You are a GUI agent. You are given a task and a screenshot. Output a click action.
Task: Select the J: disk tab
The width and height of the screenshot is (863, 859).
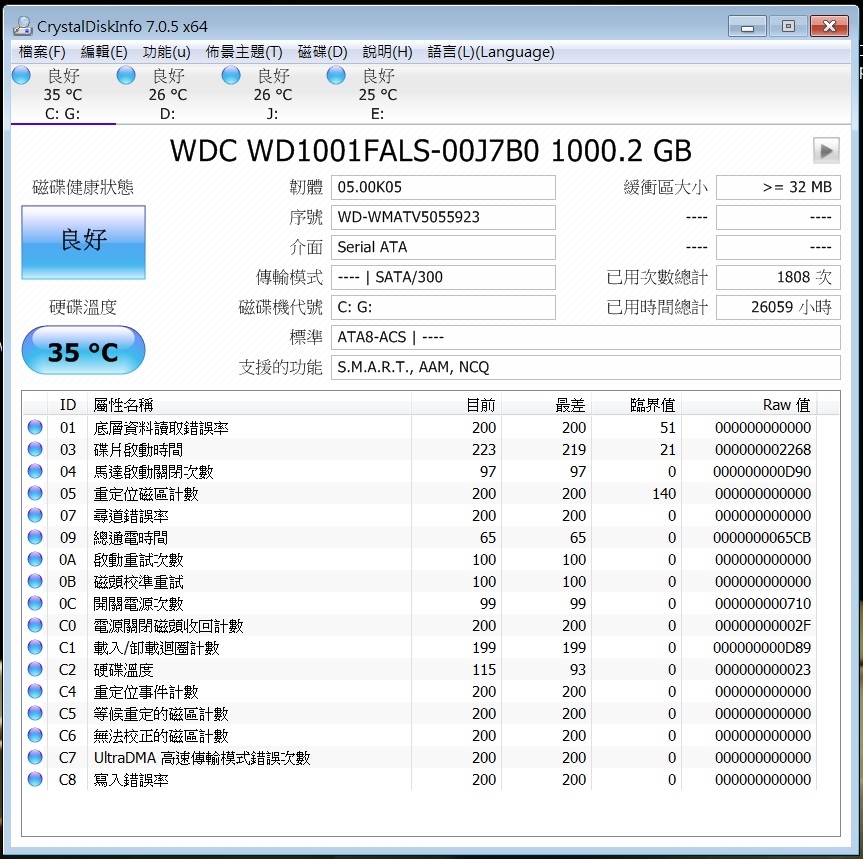[x=273, y=94]
